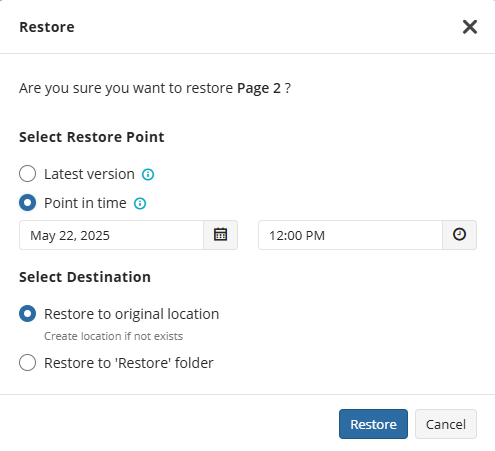Cancel the restore operation
This screenshot has height=451, width=495.
click(x=446, y=424)
